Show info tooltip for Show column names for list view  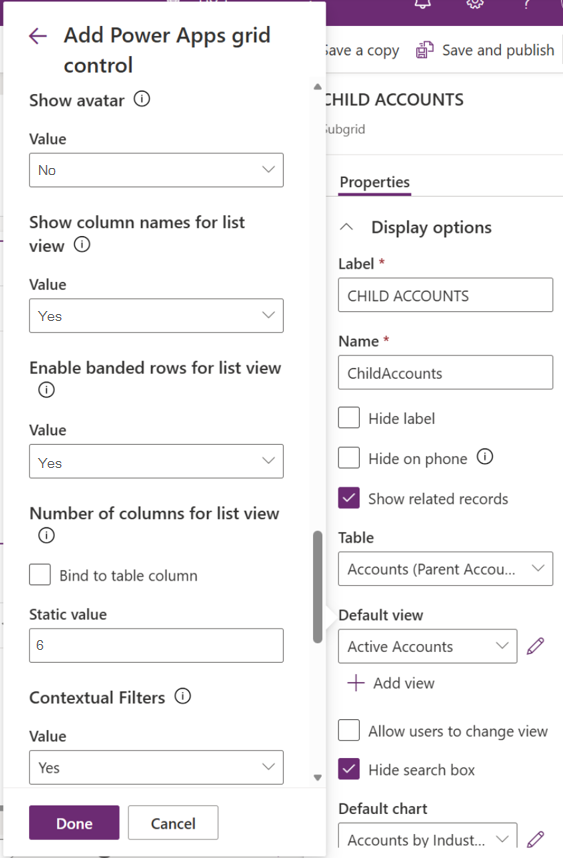pyautogui.click(x=82, y=244)
